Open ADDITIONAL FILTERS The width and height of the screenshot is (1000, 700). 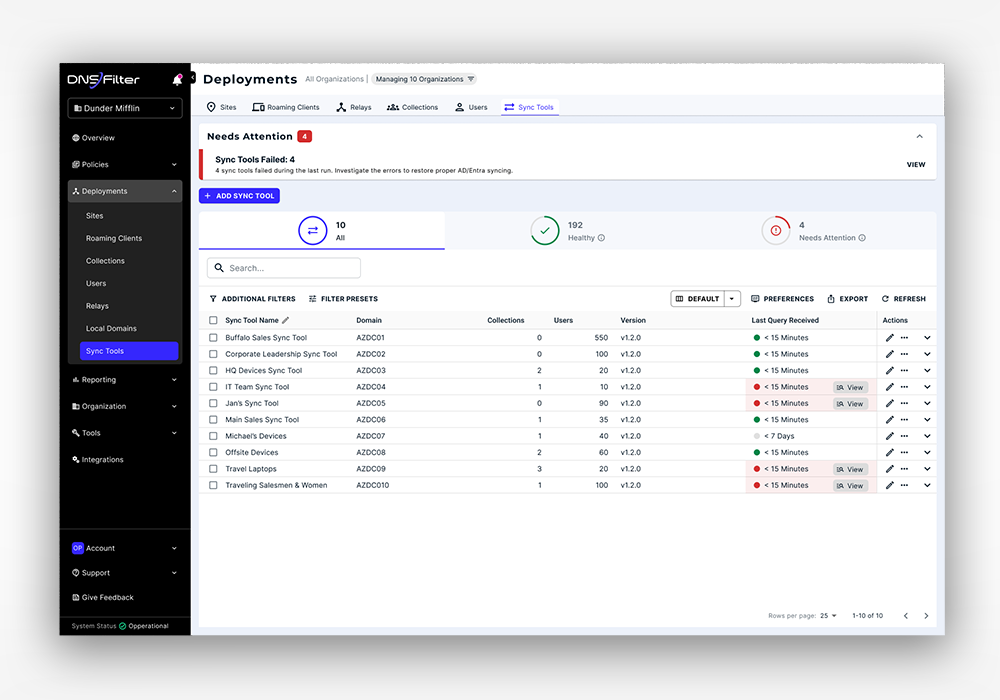coord(253,298)
